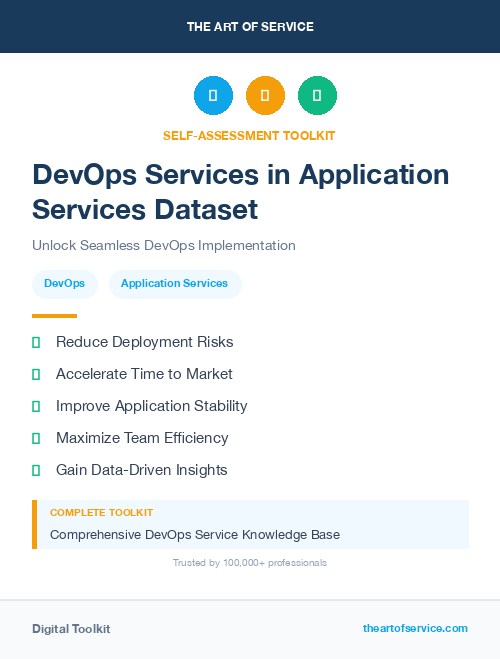Click Comprehensive DevOps Service Knowledge Base text
This screenshot has width=500, height=659.
tap(195, 535)
